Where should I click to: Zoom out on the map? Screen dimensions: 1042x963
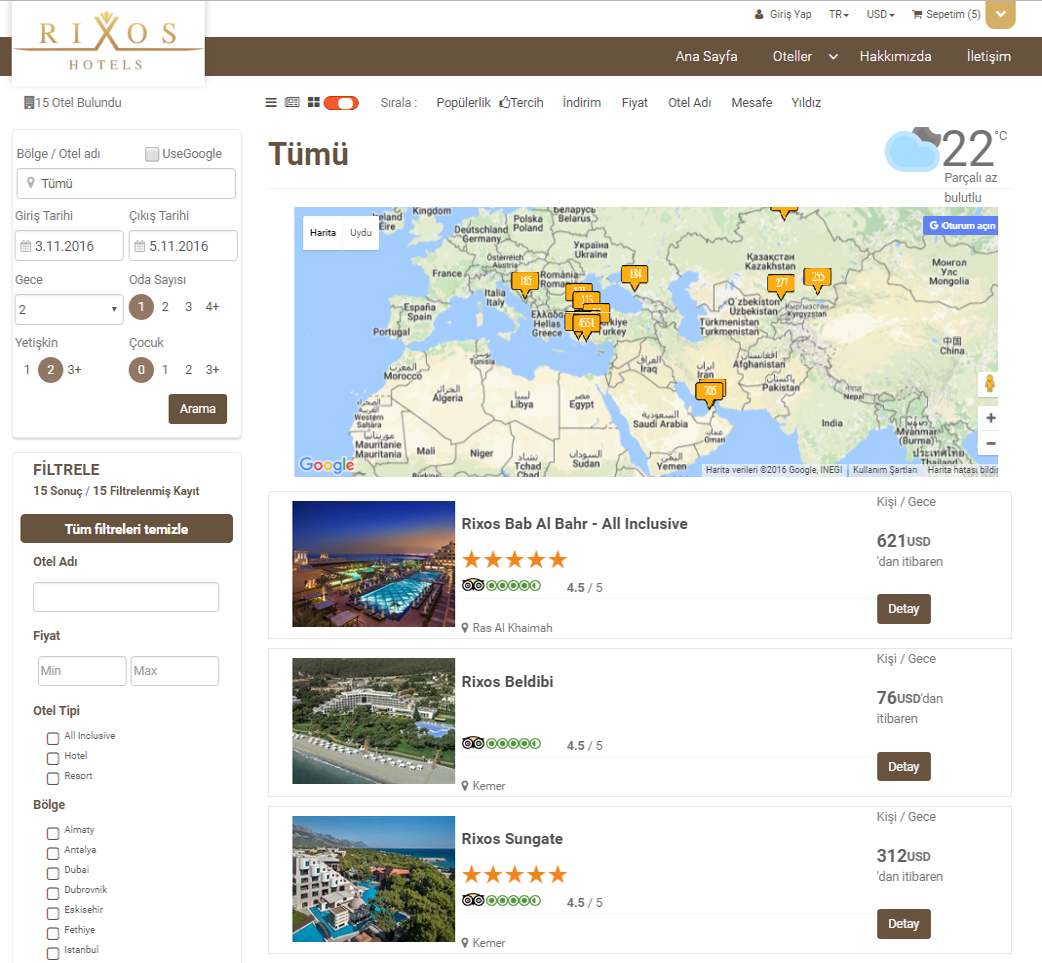pos(990,443)
